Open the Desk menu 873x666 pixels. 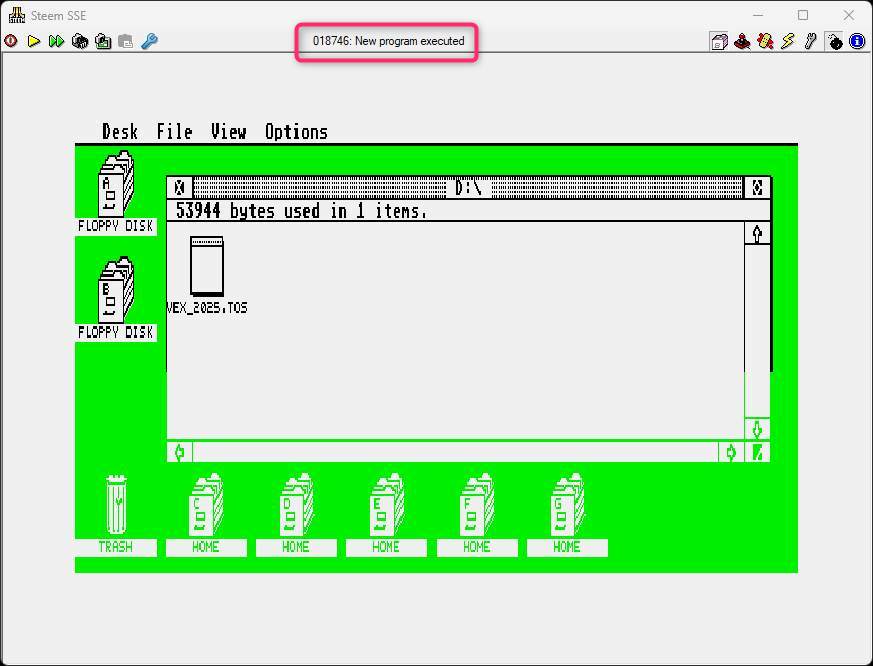click(x=120, y=132)
